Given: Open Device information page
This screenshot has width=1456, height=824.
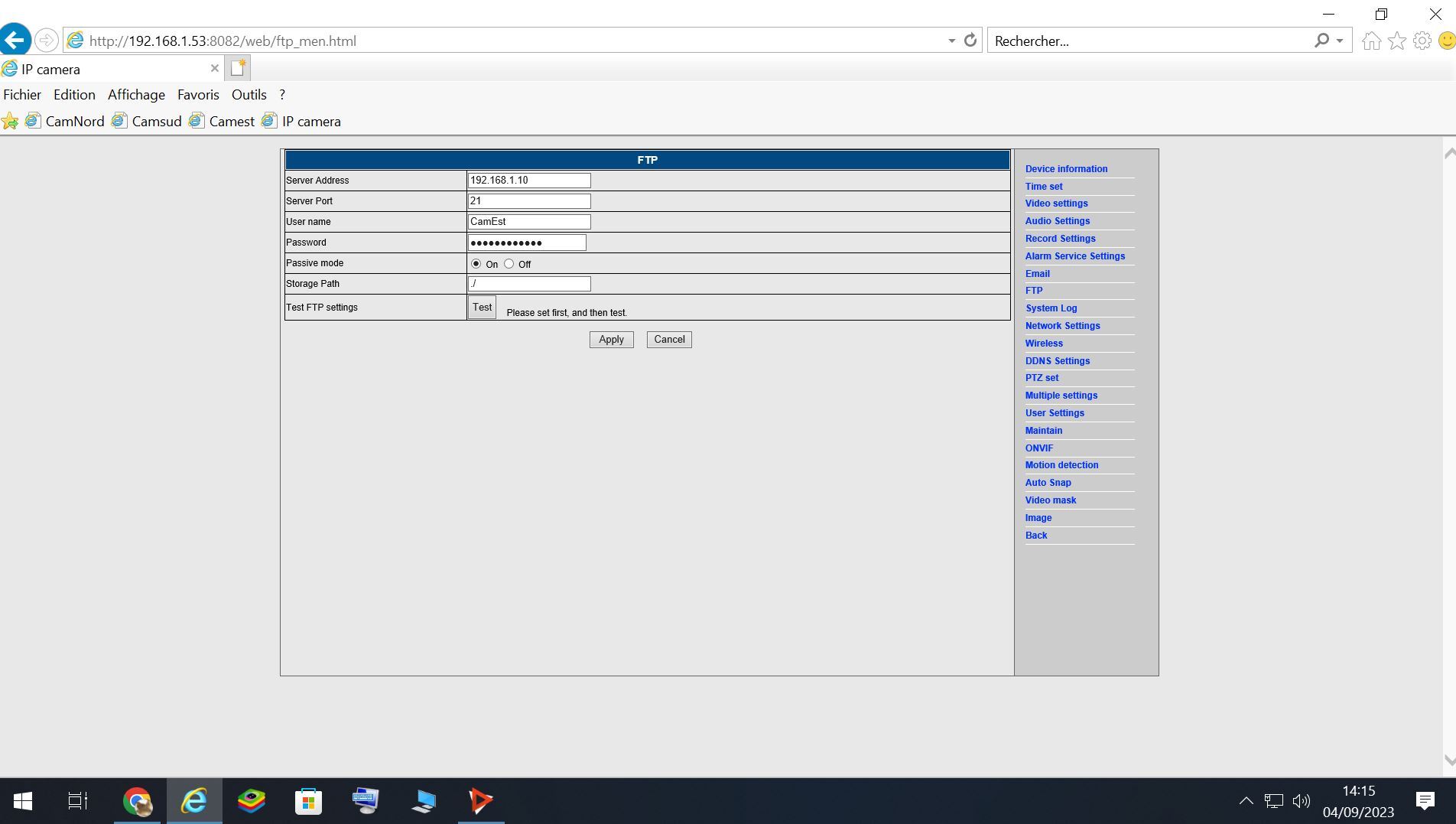Looking at the screenshot, I should (x=1066, y=169).
